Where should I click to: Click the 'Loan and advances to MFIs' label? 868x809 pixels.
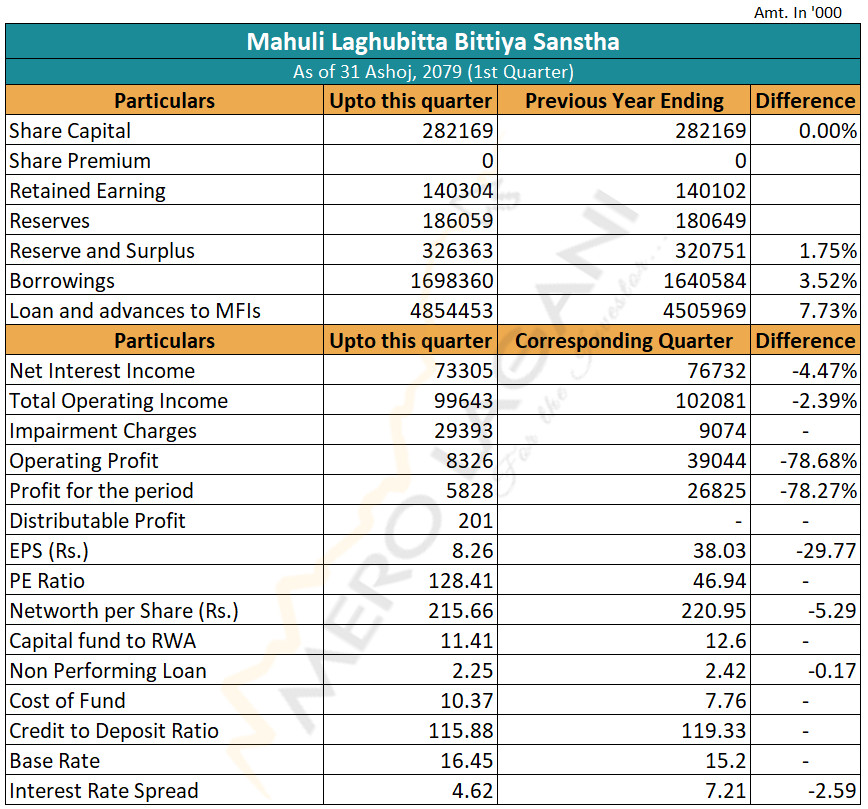[x=135, y=311]
